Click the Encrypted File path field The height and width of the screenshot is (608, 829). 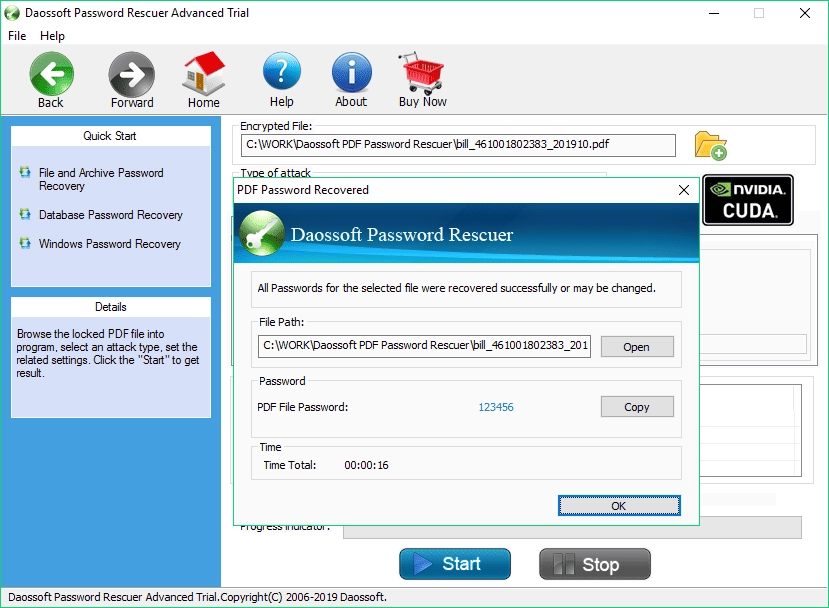click(458, 145)
